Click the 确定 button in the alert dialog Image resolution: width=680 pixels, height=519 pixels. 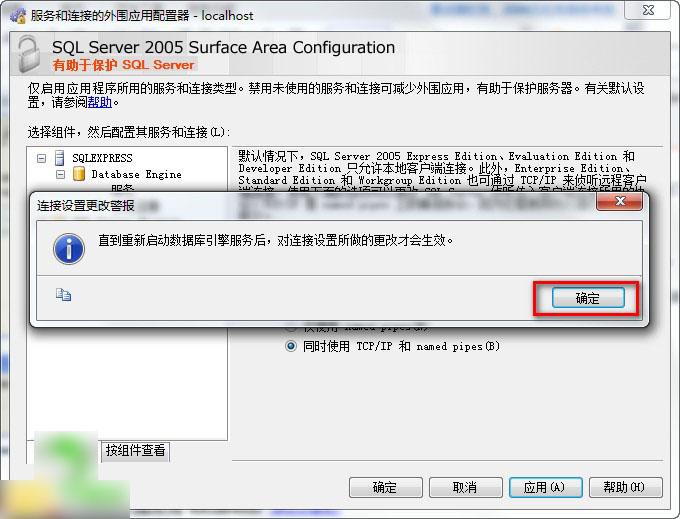coord(588,298)
